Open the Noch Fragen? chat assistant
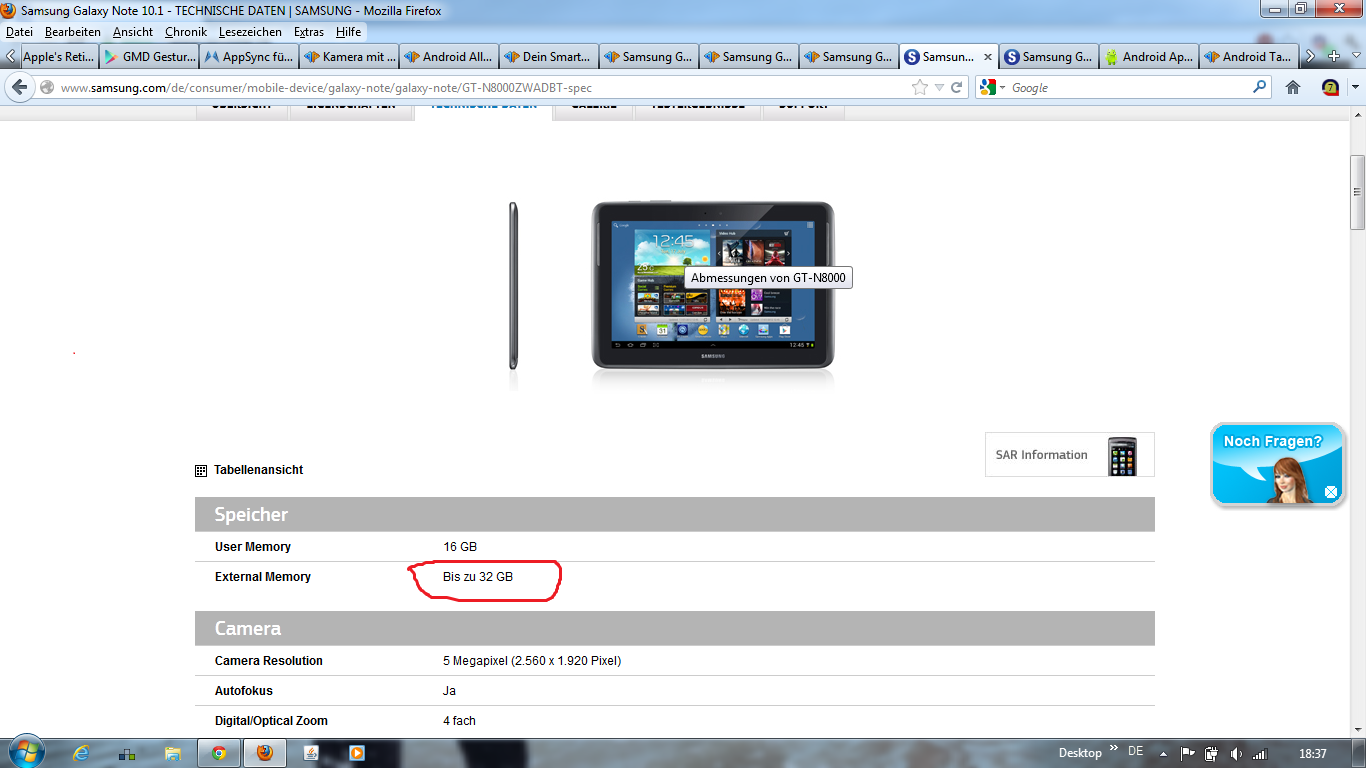 [1278, 464]
